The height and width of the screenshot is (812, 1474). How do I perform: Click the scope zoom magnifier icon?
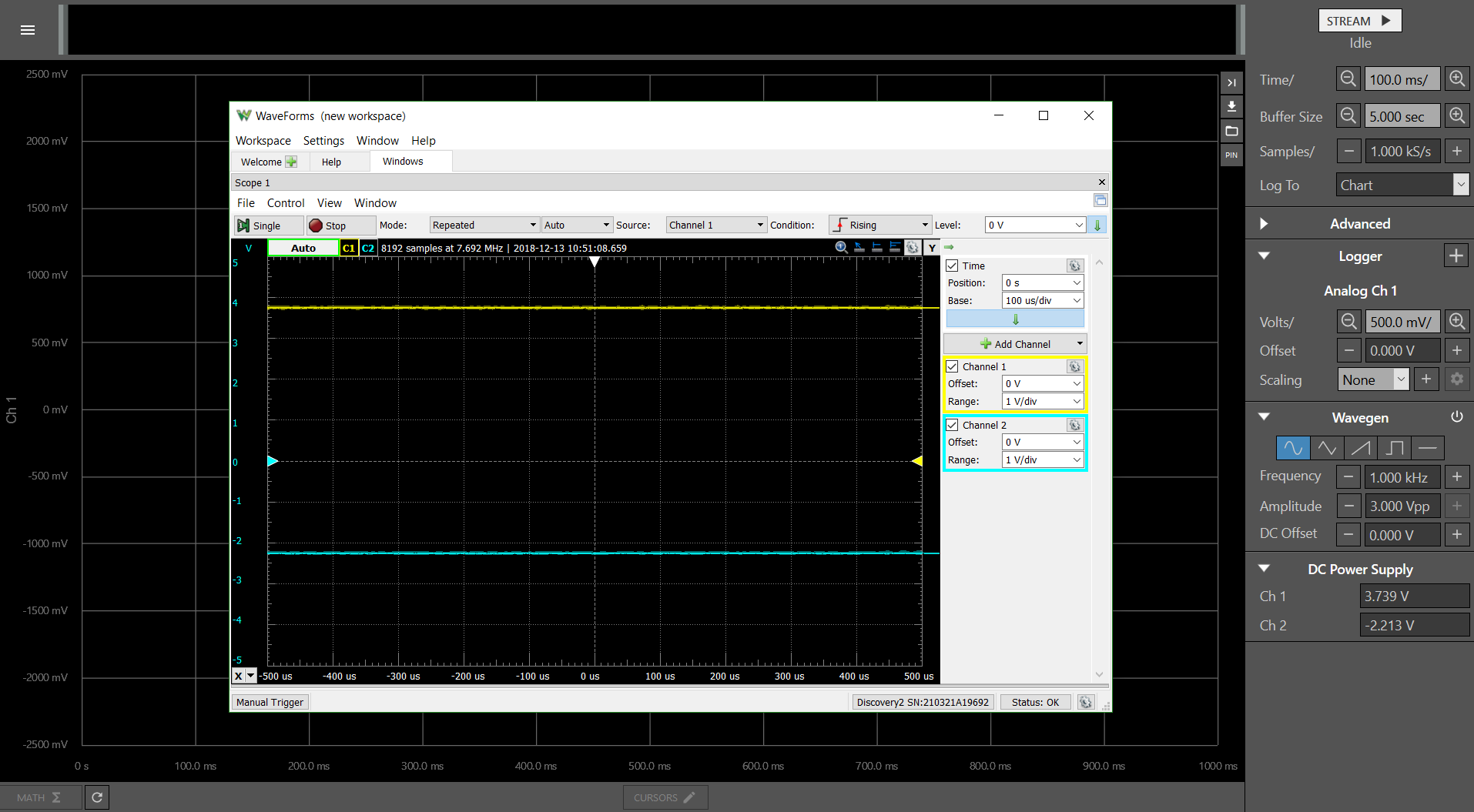pos(842,247)
